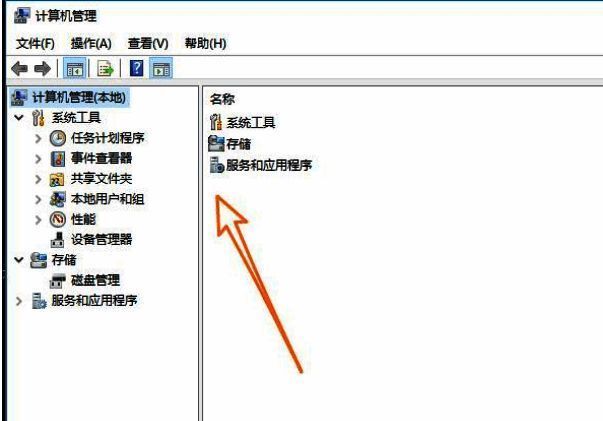This screenshot has height=421, width=603.
Task: Collapse the 存储 tree node
Action: [19, 260]
